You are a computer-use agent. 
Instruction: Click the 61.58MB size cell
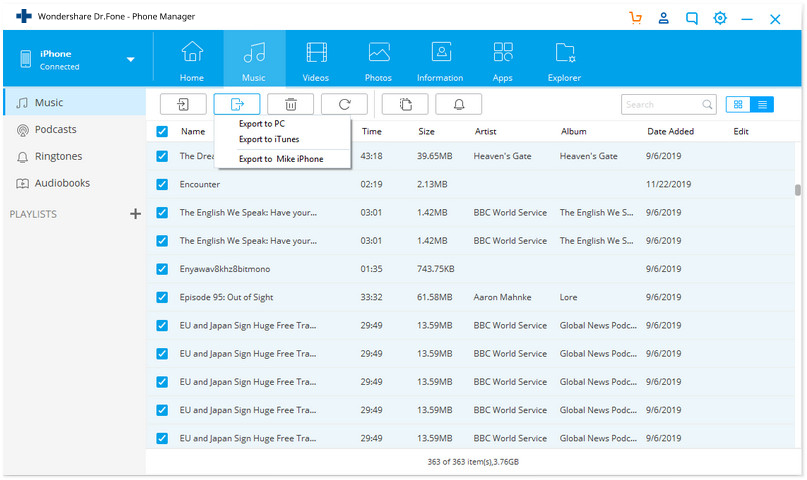(434, 297)
